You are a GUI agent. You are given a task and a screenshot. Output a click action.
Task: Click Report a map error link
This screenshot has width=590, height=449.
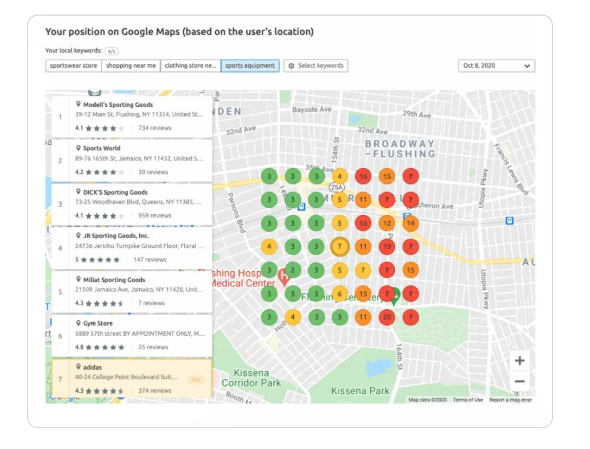511,400
